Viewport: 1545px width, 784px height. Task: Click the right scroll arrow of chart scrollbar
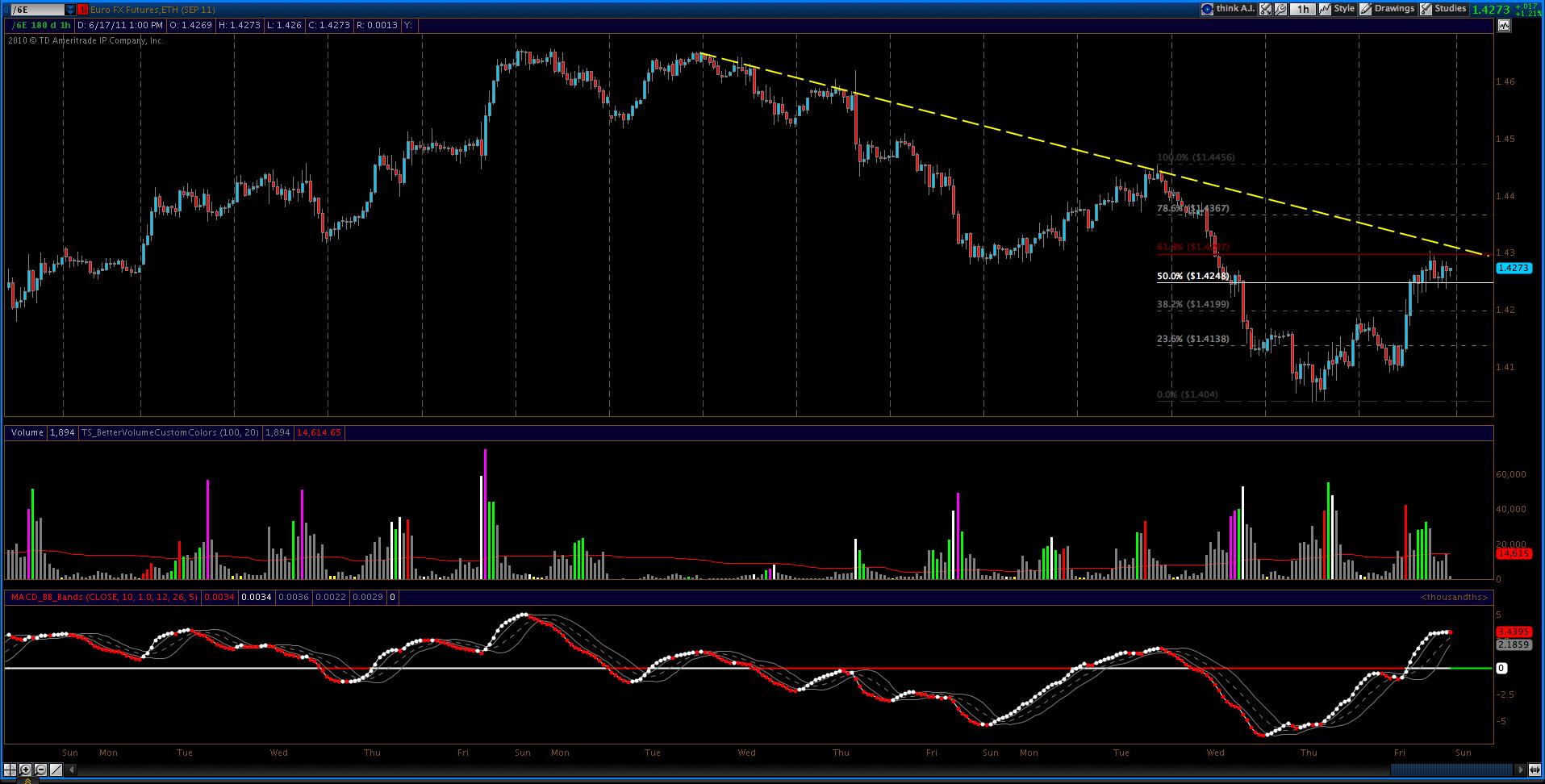tap(1520, 769)
